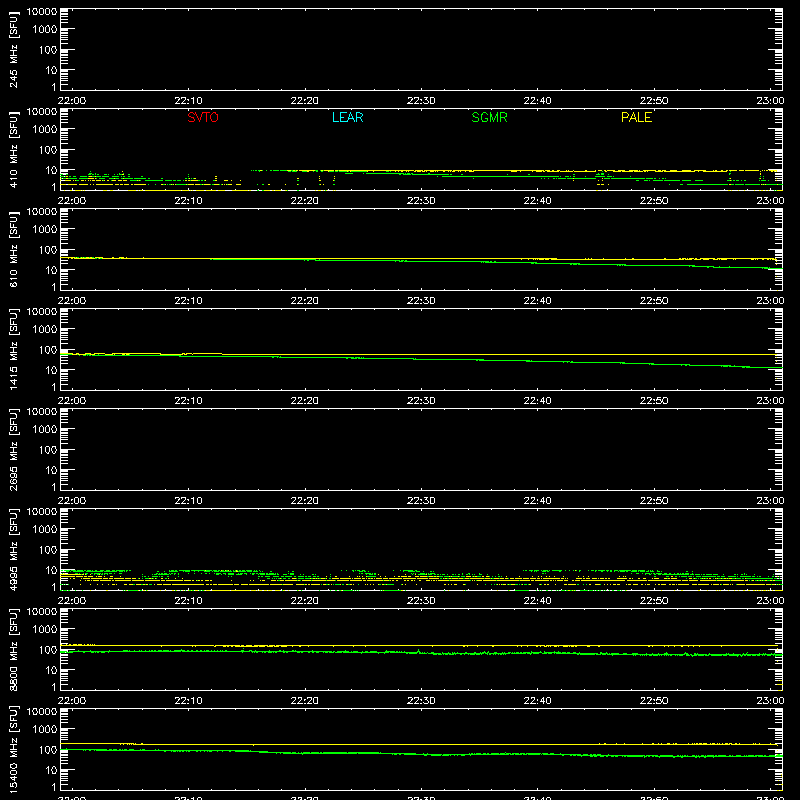The image size is (800, 800).
Task: Click the green SGMR station legend label
Action: [x=489, y=117]
